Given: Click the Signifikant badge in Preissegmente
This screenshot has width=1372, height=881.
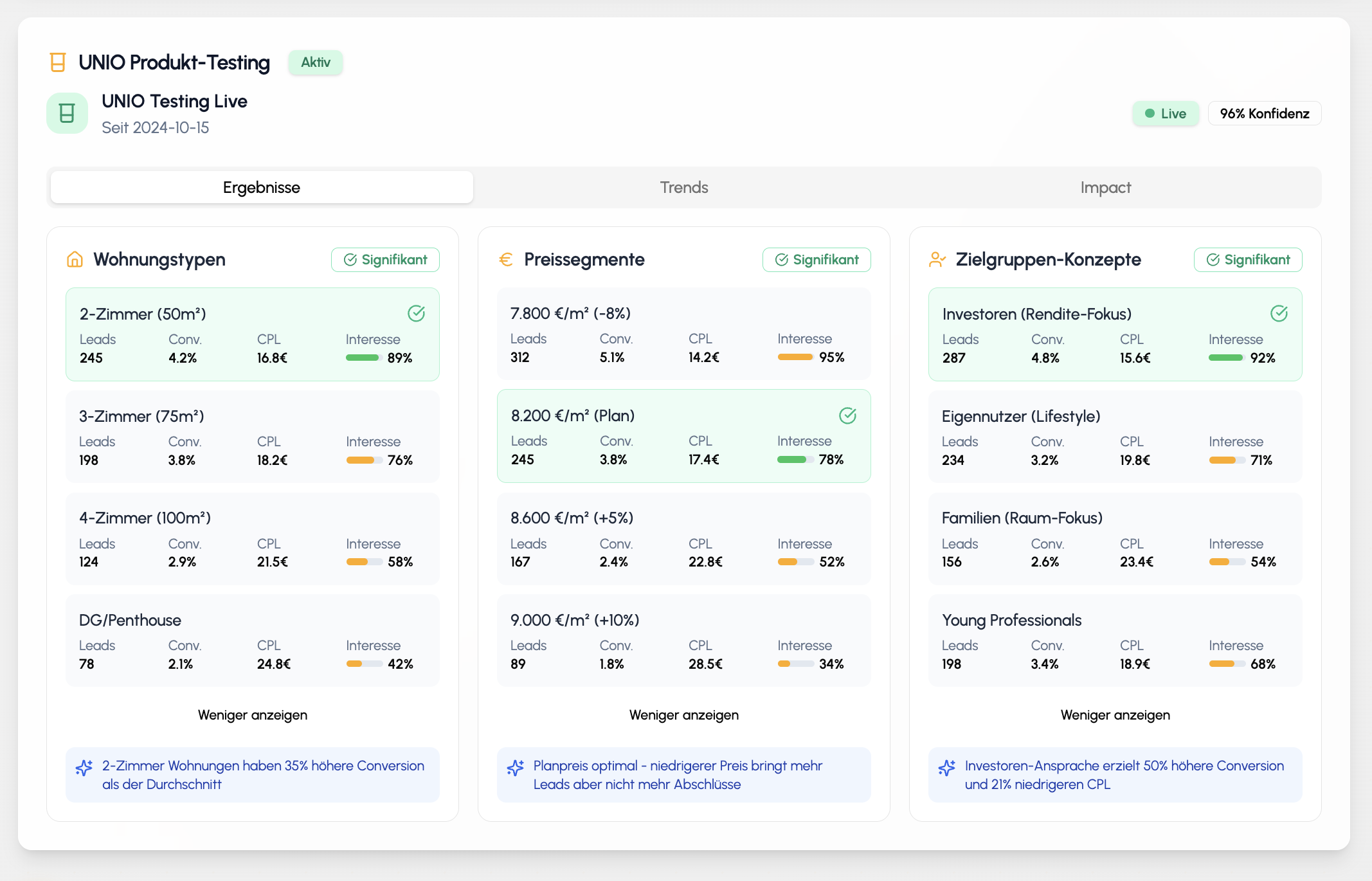Looking at the screenshot, I should pos(817,260).
